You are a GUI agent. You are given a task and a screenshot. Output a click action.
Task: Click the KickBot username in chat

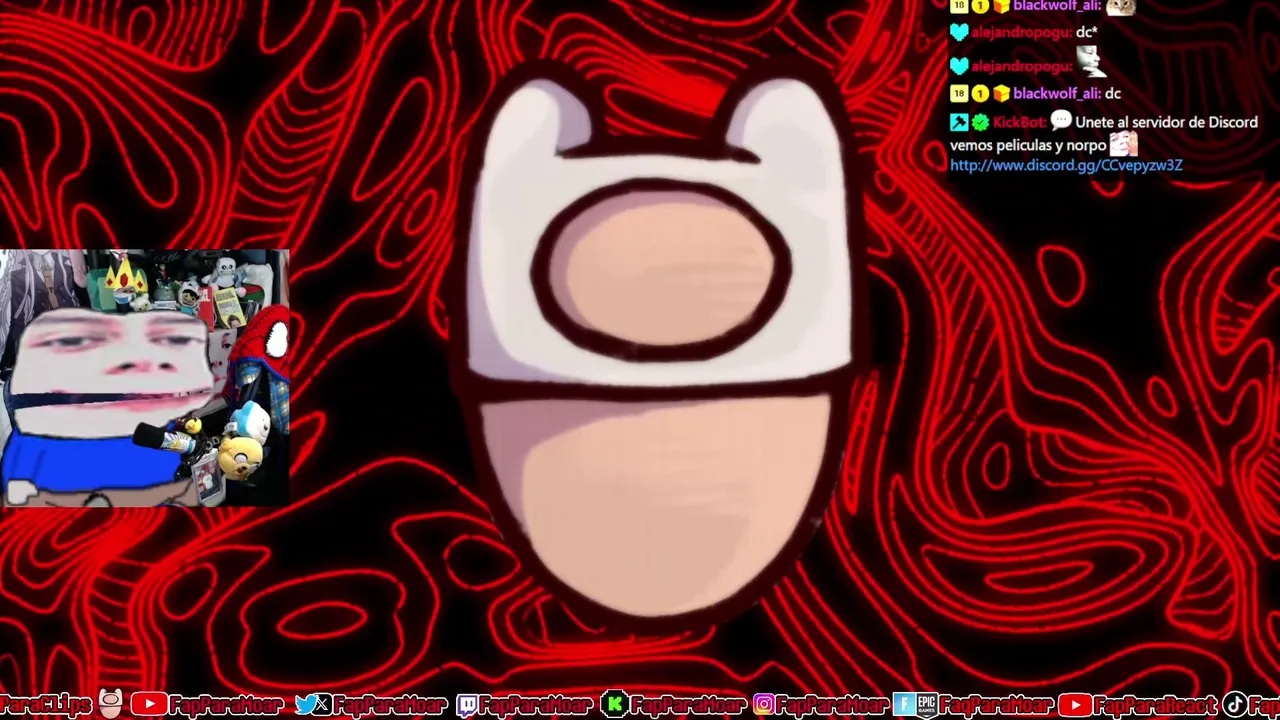point(1019,122)
